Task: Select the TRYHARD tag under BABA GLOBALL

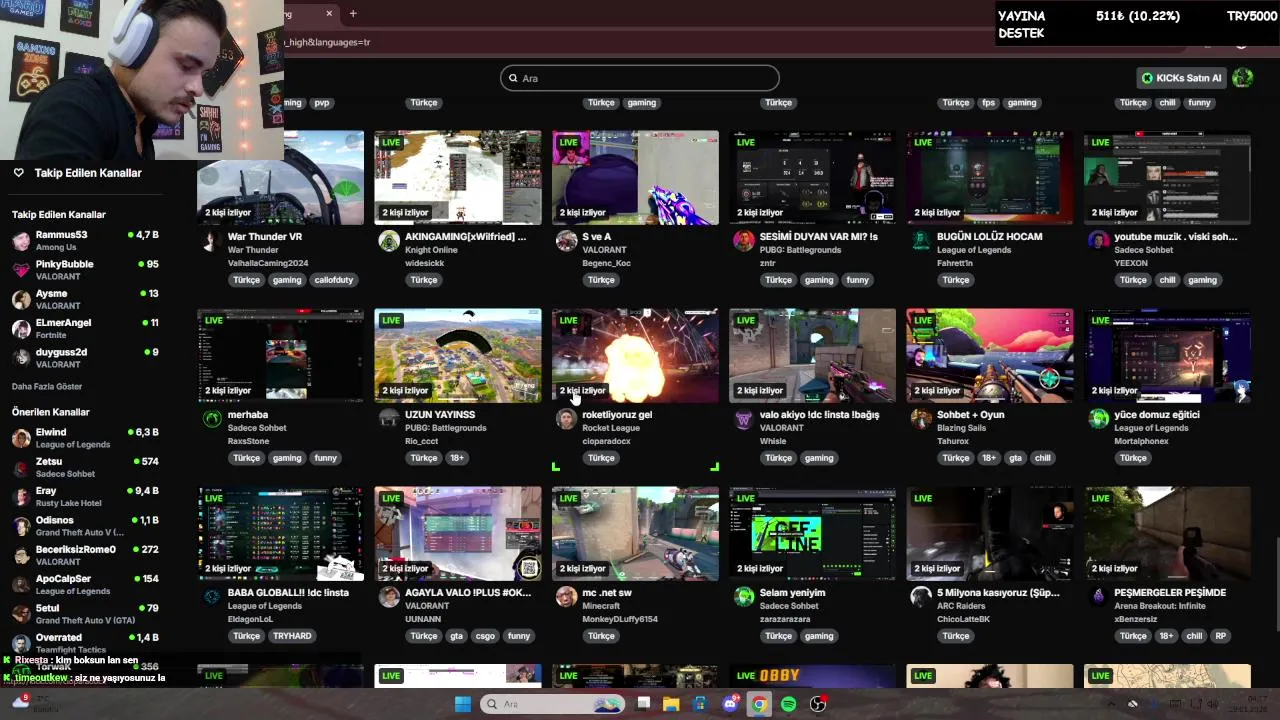Action: pyautogui.click(x=292, y=636)
